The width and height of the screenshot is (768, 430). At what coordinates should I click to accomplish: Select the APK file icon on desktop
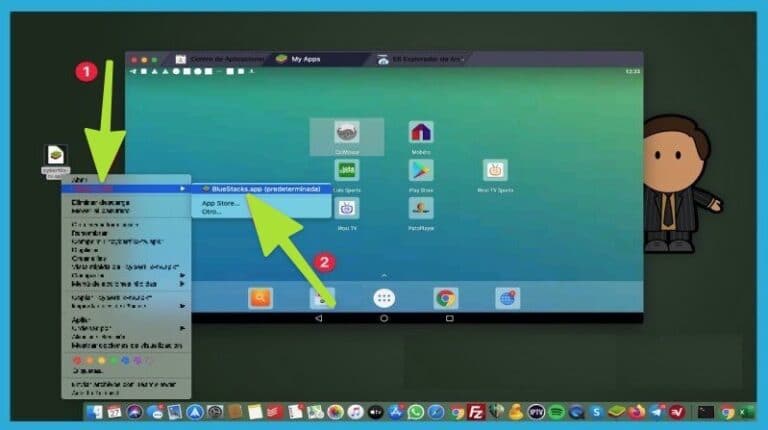(55, 155)
